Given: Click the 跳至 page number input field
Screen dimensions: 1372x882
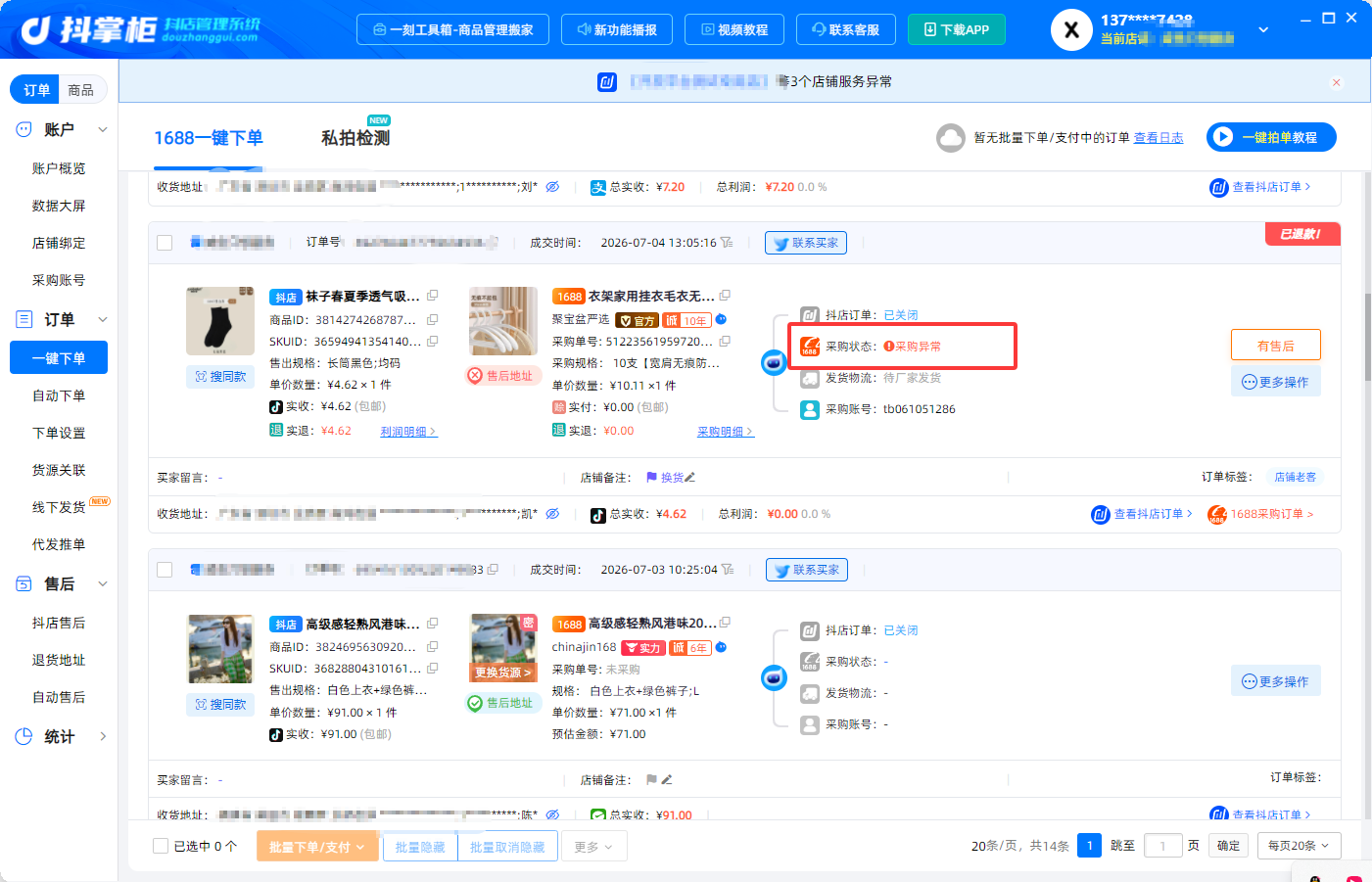Looking at the screenshot, I should point(1162,846).
